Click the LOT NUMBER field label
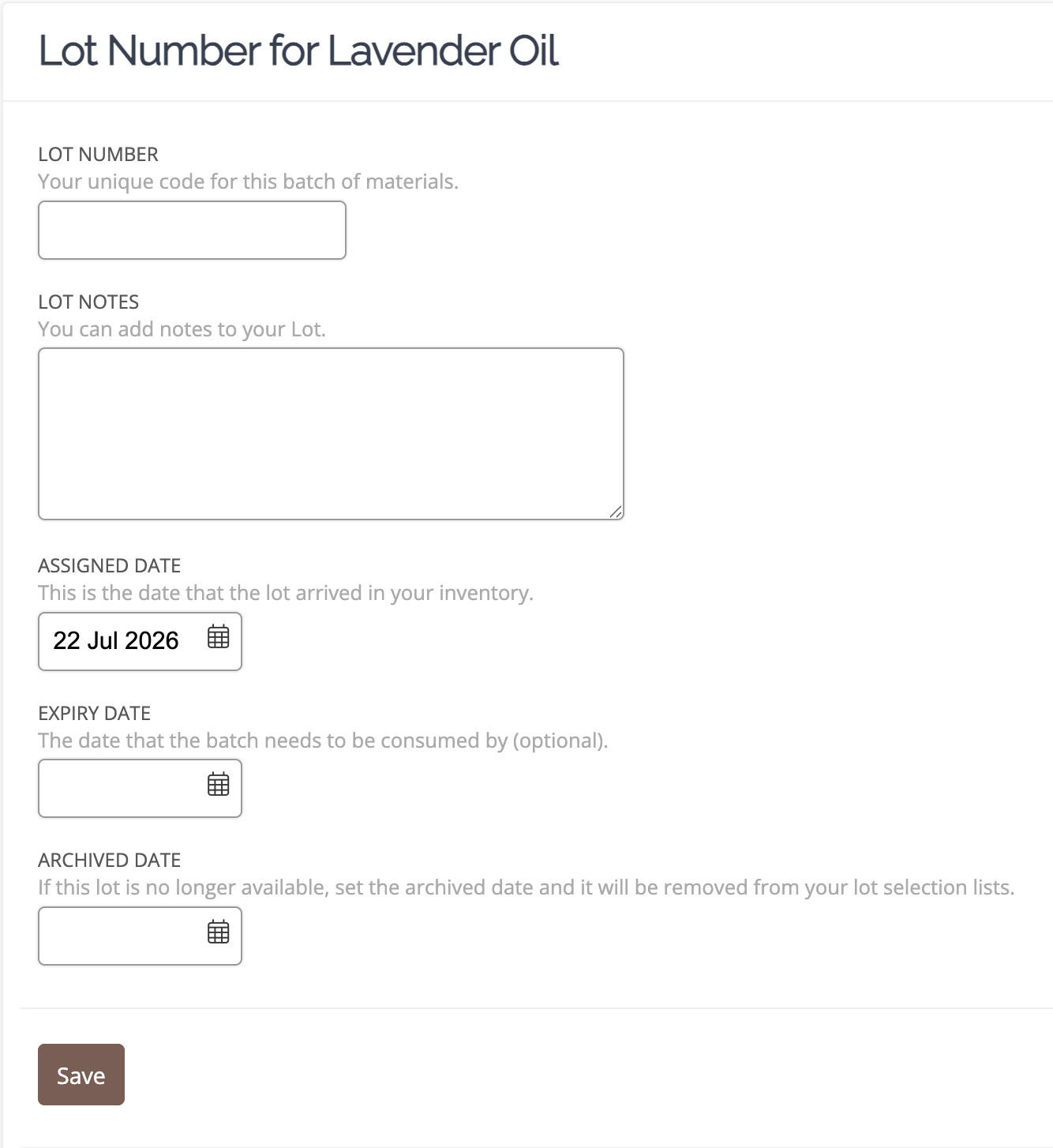The width and height of the screenshot is (1053, 1148). (x=99, y=154)
